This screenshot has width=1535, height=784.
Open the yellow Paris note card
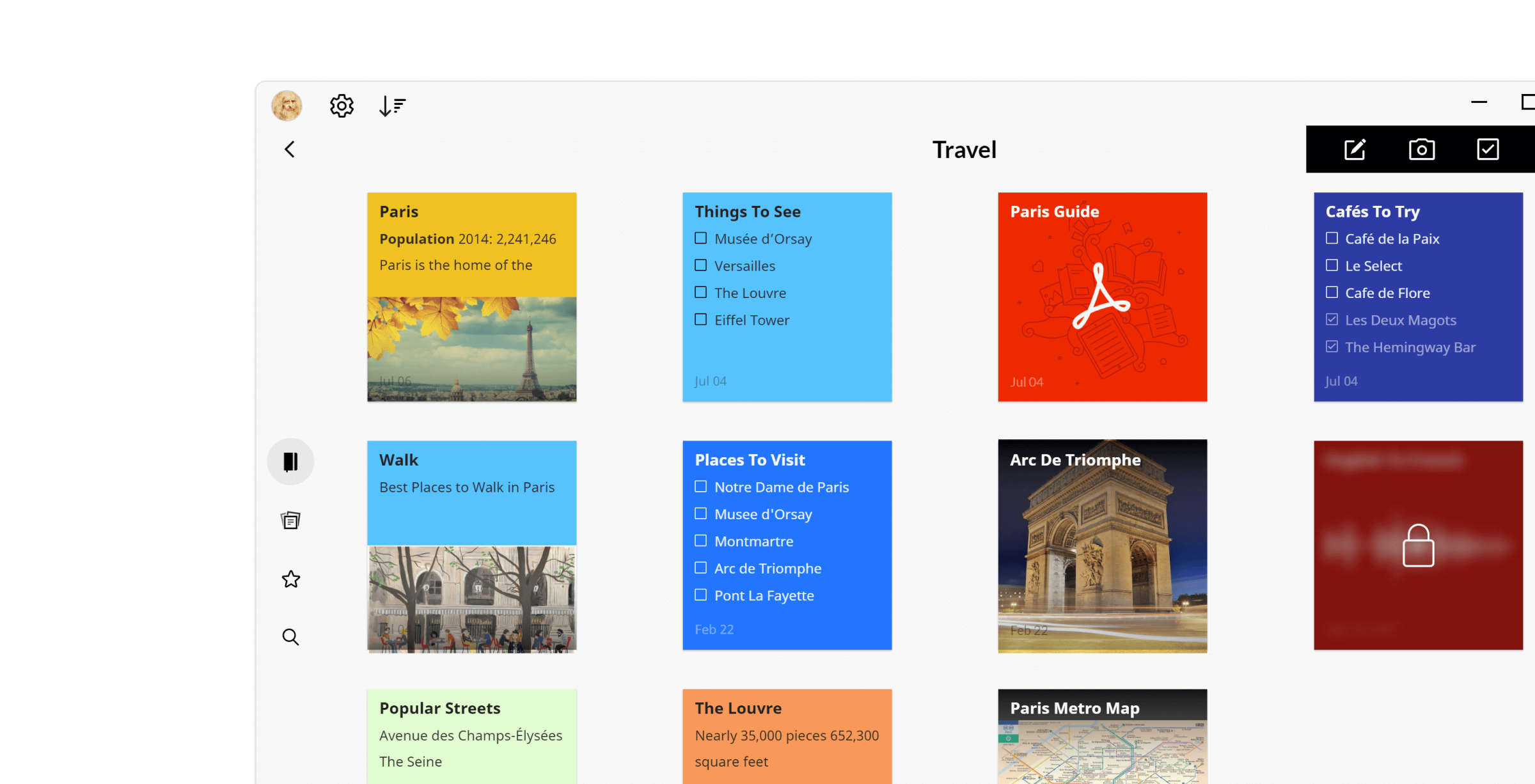click(x=471, y=297)
